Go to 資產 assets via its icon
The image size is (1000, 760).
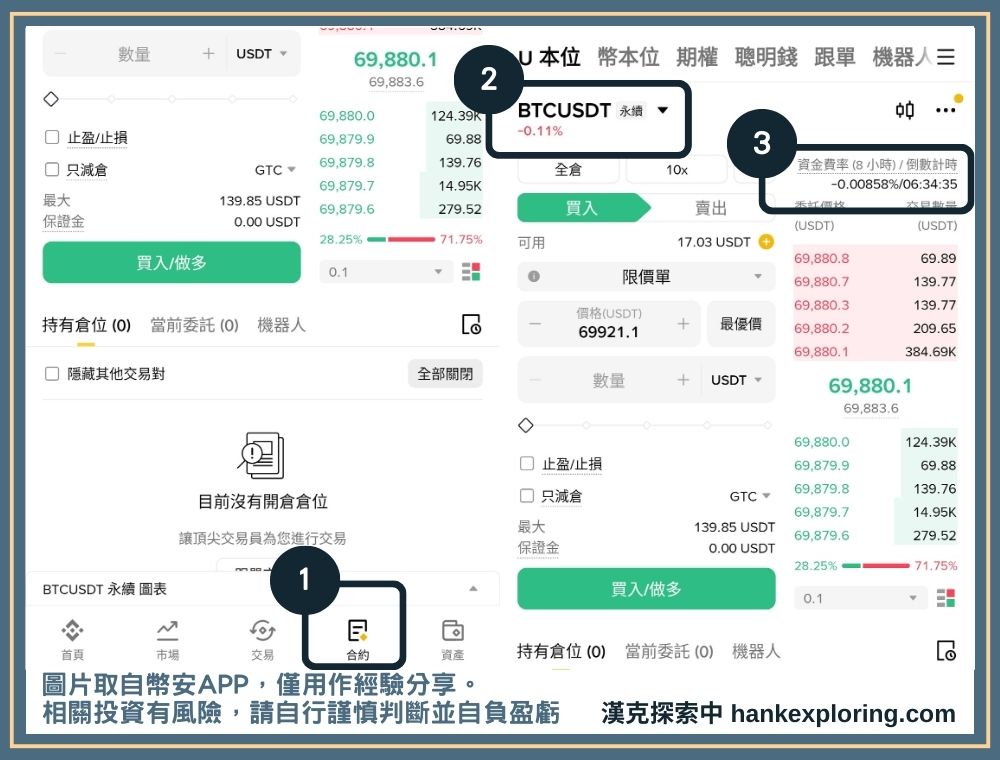click(451, 635)
